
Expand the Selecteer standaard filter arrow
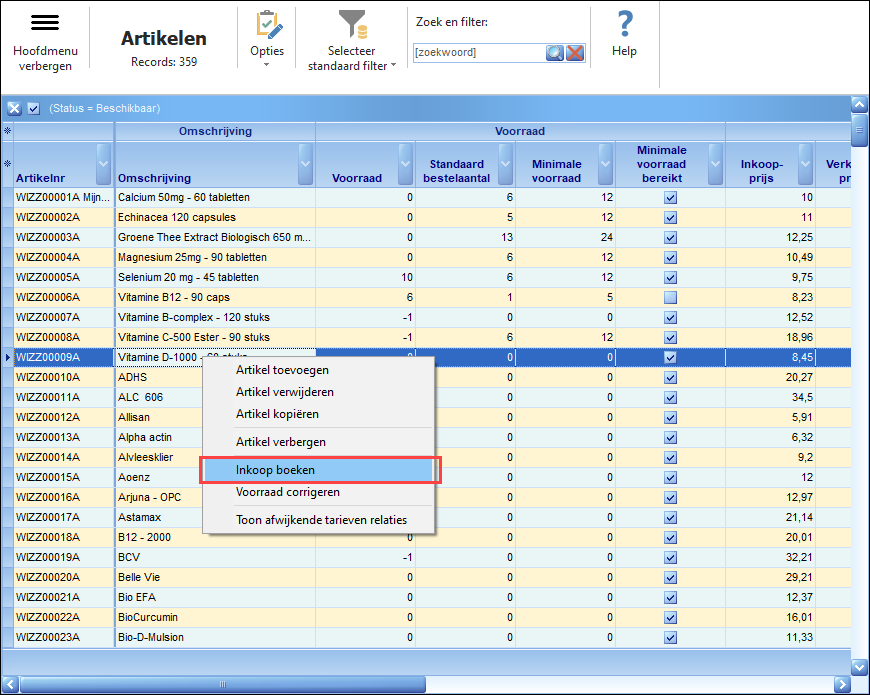click(x=393, y=65)
